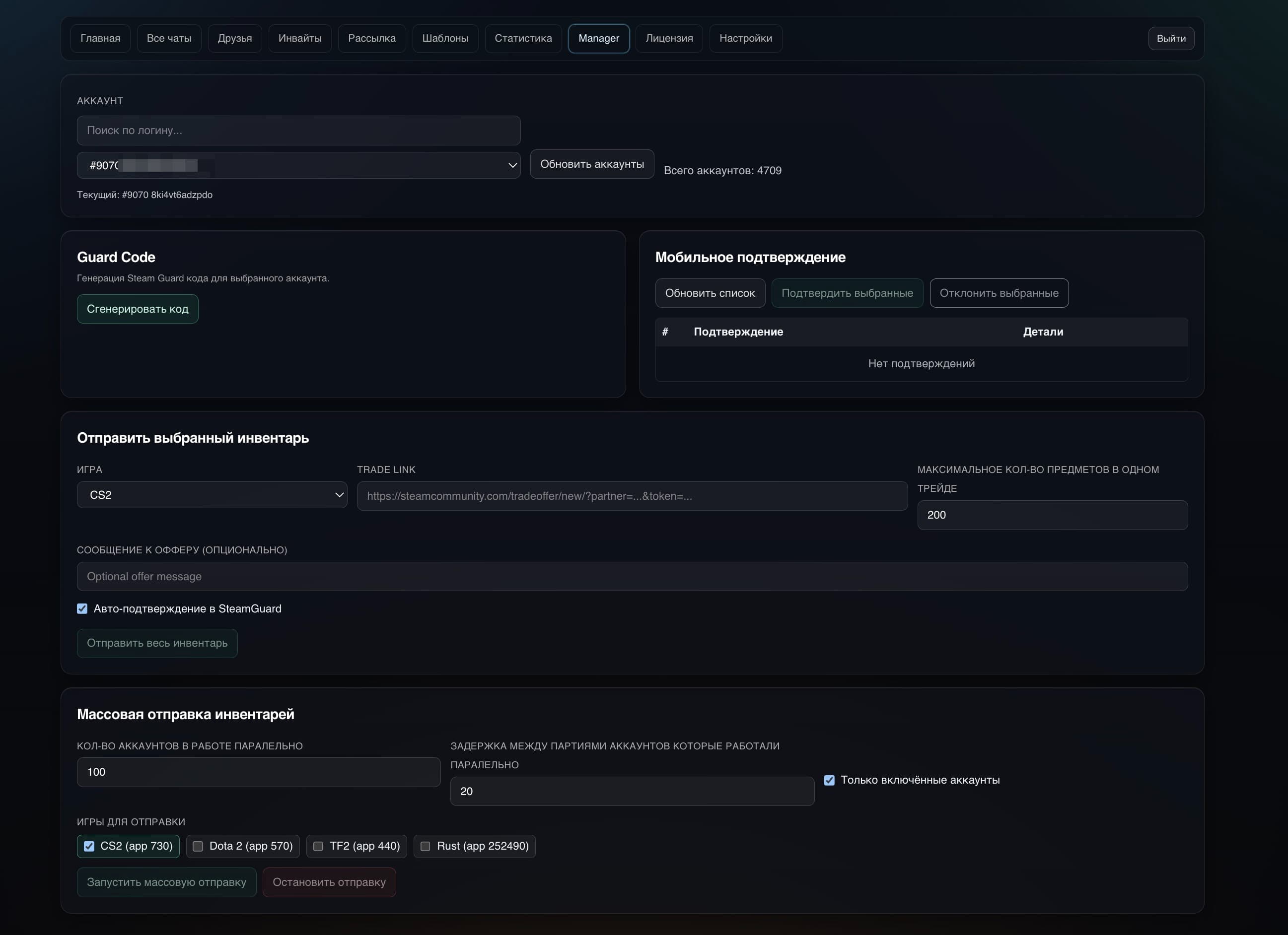This screenshot has height=935, width=1288.
Task: Click Остановить отправку button
Action: click(329, 882)
